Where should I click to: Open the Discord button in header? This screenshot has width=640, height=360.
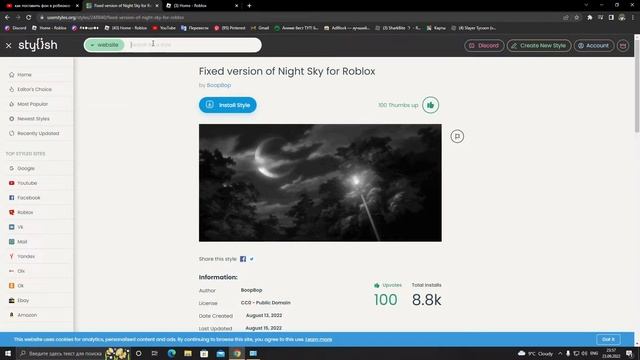click(x=484, y=45)
